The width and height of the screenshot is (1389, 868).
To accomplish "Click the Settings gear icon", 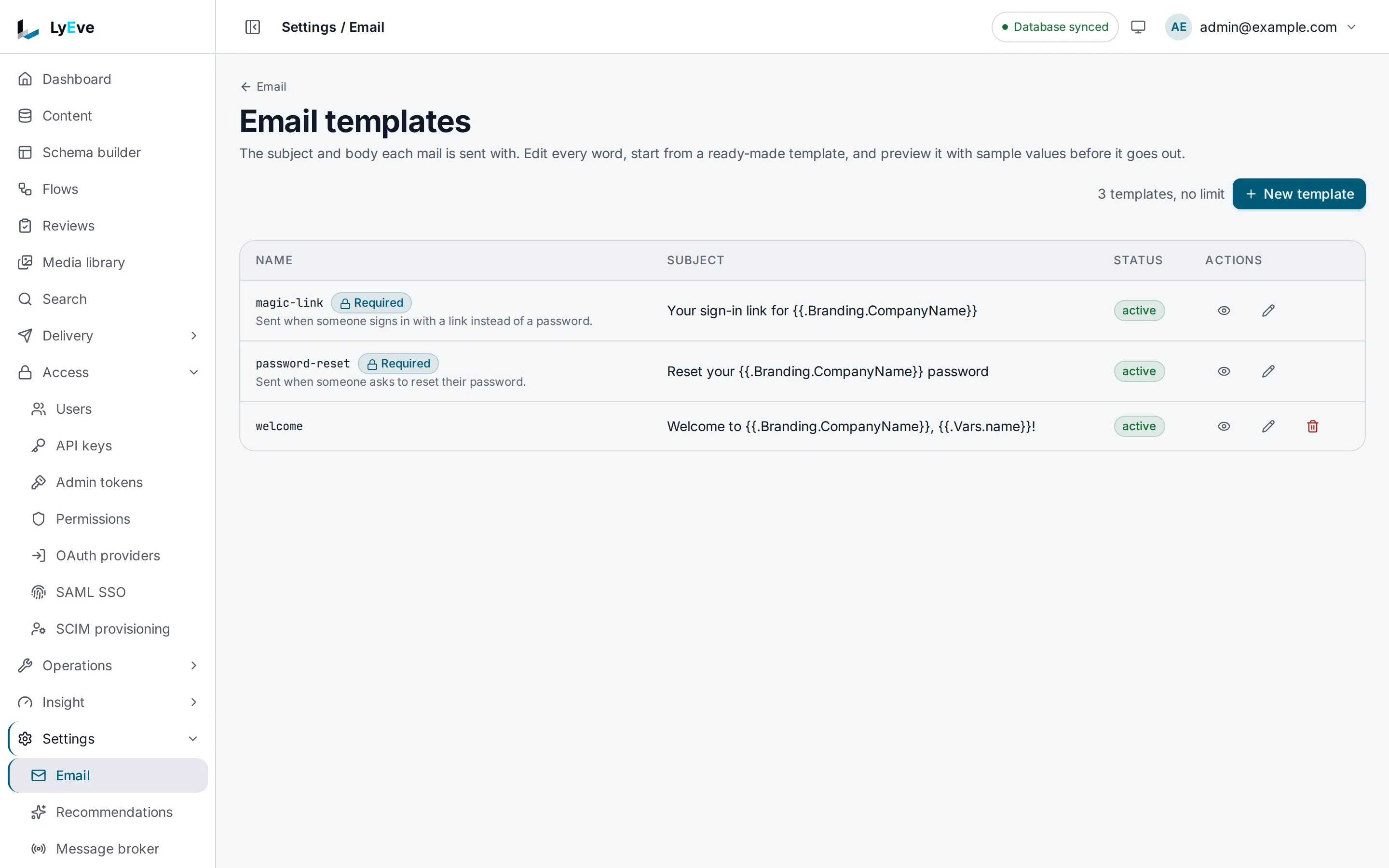I will pos(25,739).
